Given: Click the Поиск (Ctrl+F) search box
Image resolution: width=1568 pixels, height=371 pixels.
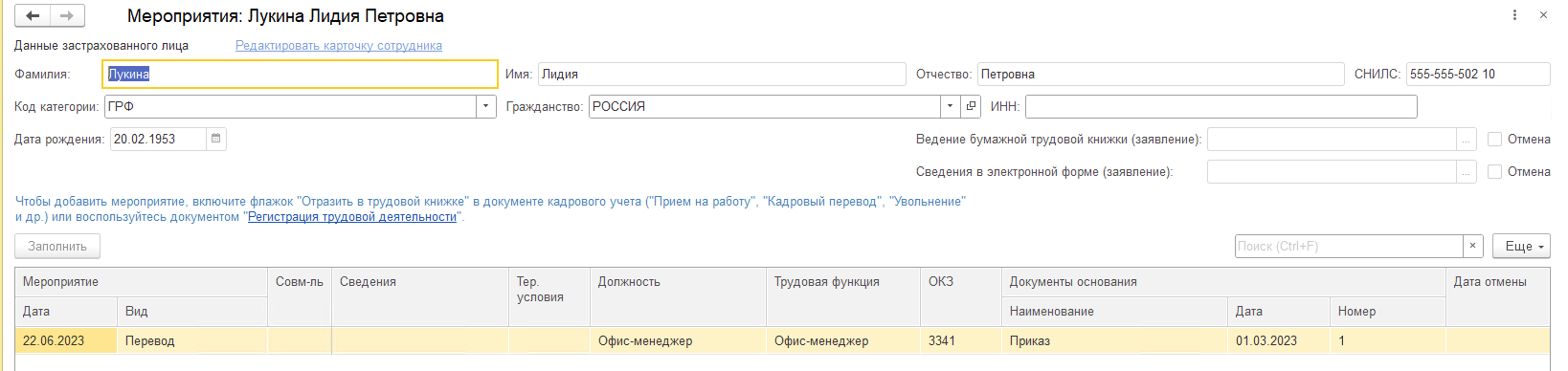Looking at the screenshot, I should (1349, 246).
